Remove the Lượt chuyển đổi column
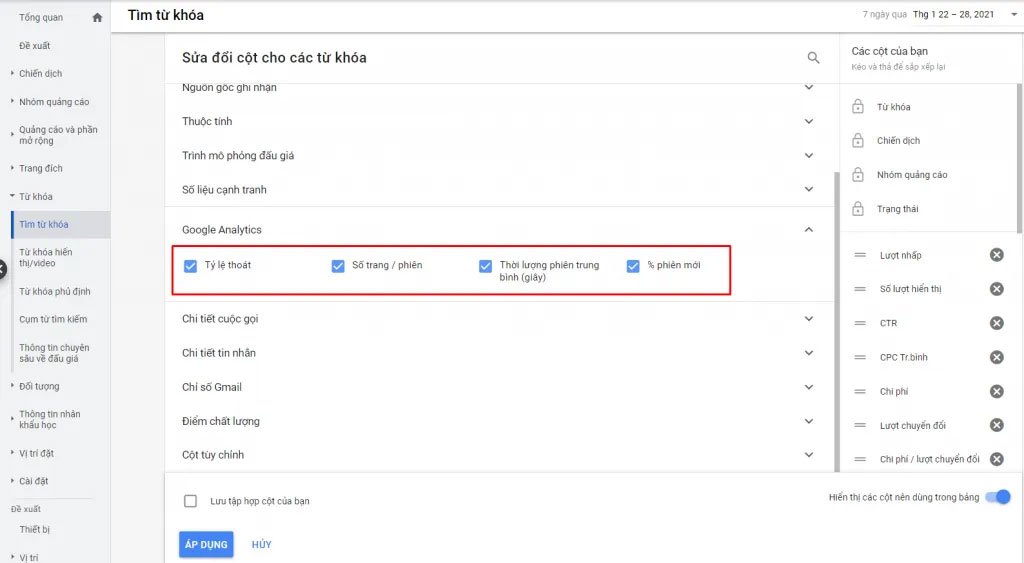 coord(997,425)
